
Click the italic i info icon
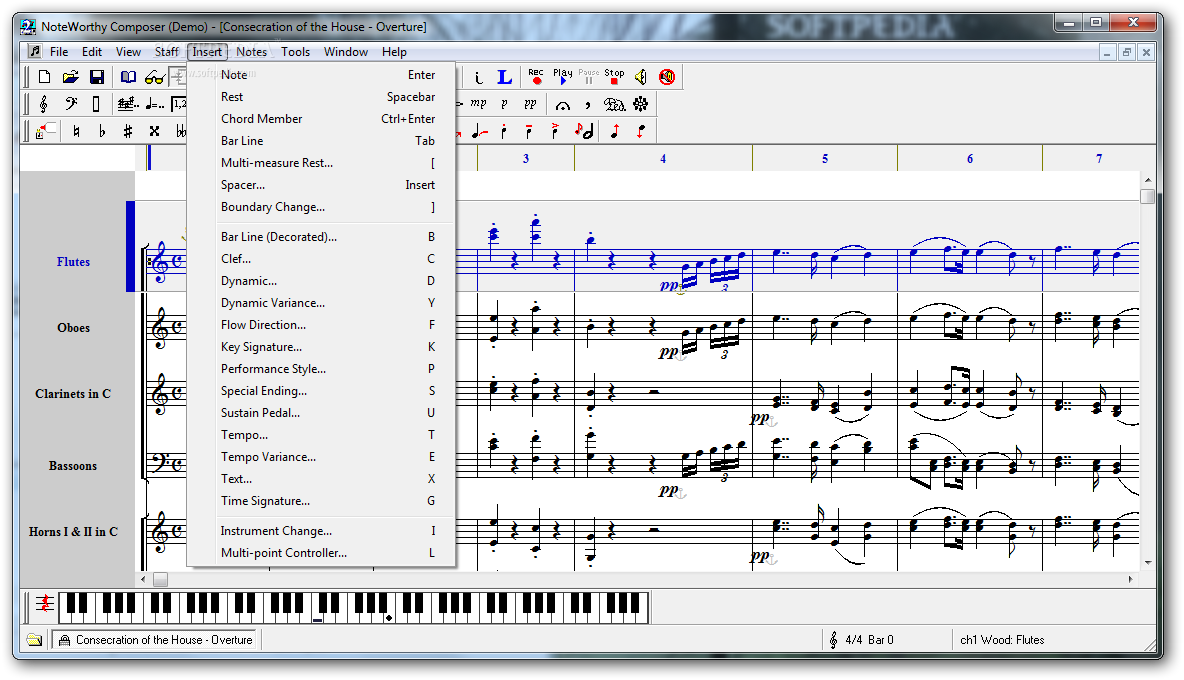[478, 77]
